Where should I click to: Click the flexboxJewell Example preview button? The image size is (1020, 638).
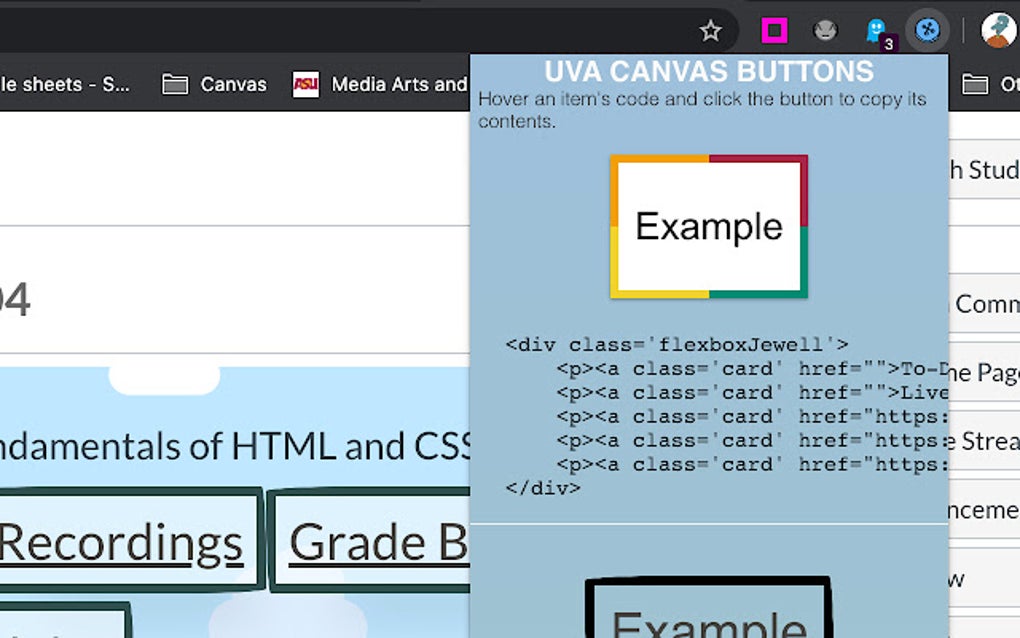tap(707, 227)
